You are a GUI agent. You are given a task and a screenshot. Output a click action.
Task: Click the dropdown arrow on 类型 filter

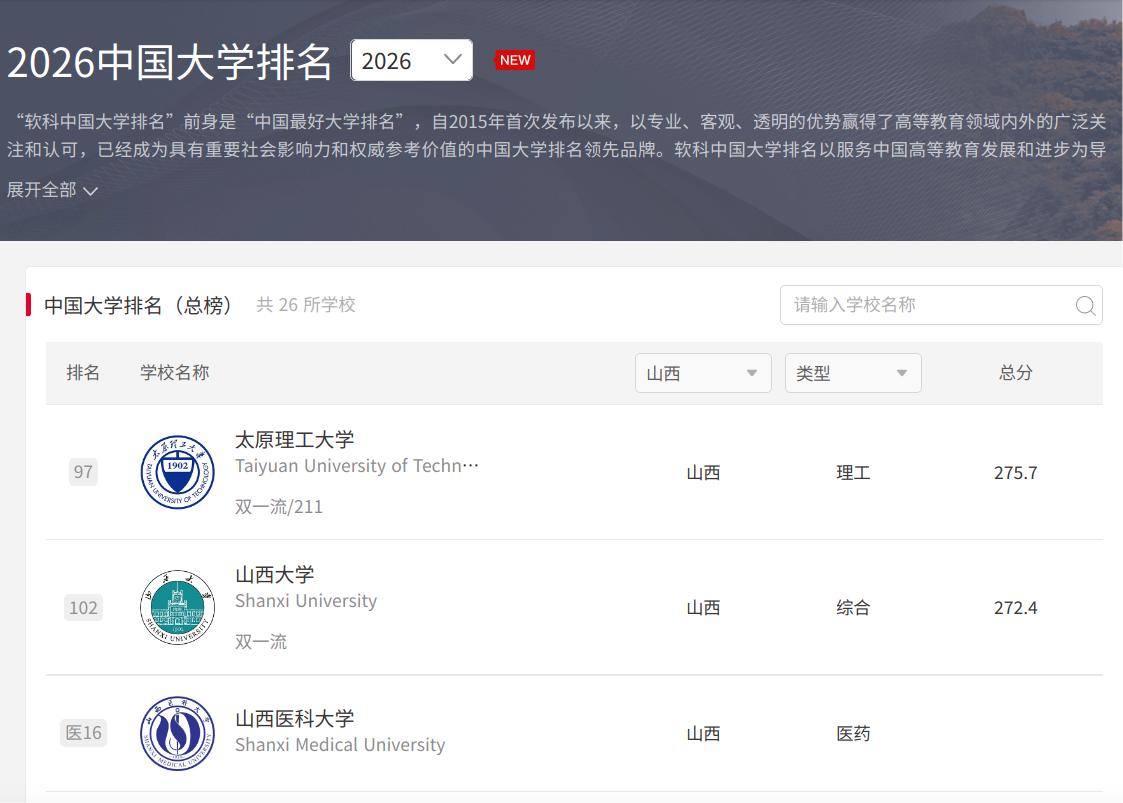point(902,372)
